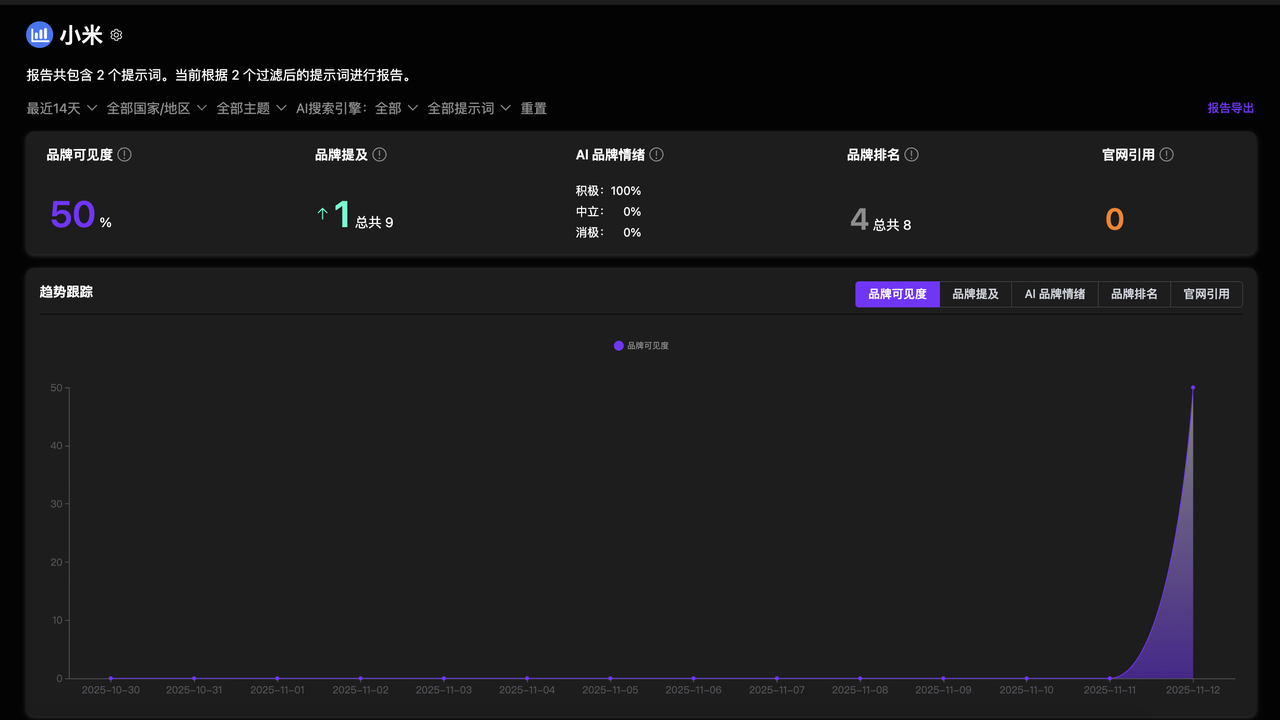Select the 官网引用 trend tab
1280x720 pixels.
click(x=1205, y=293)
